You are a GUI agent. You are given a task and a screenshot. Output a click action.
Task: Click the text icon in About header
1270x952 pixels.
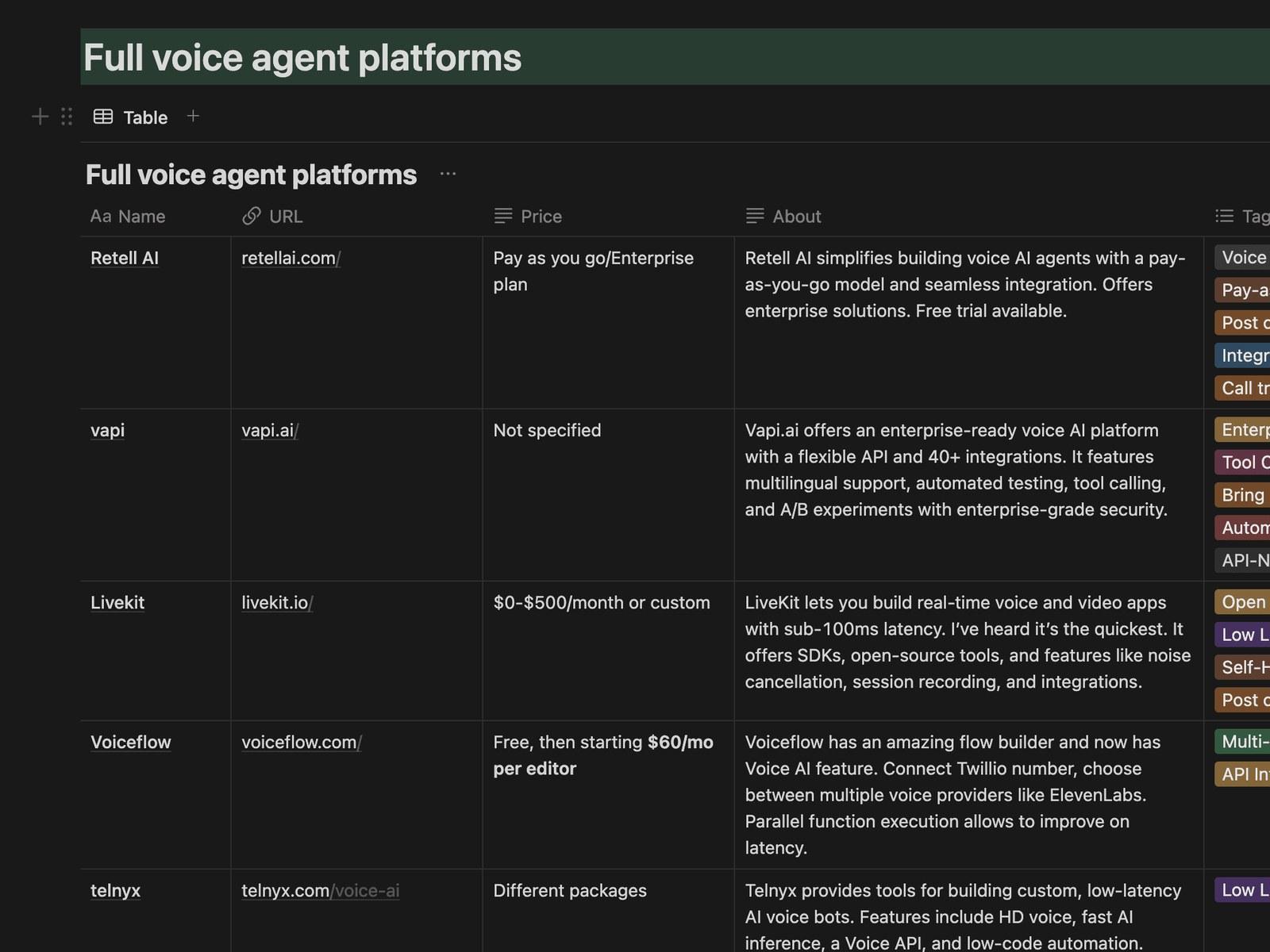[755, 216]
